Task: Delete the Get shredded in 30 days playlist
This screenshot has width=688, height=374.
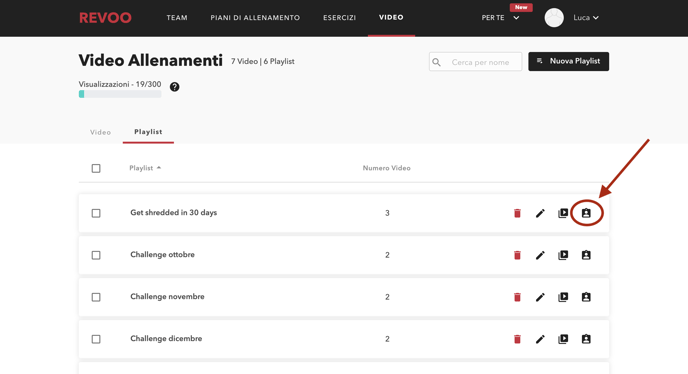Action: point(517,213)
